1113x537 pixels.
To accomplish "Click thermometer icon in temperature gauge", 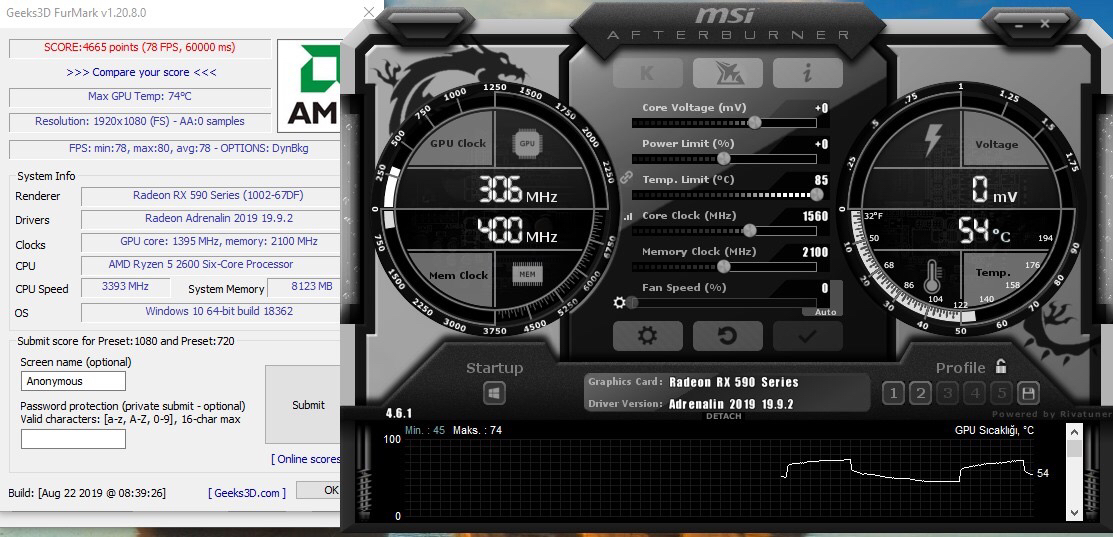I will click(x=931, y=276).
